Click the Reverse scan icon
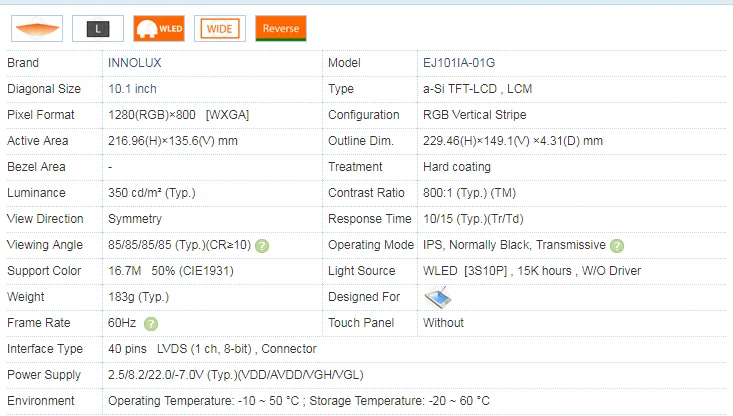The height and width of the screenshot is (416, 733). coord(281,29)
